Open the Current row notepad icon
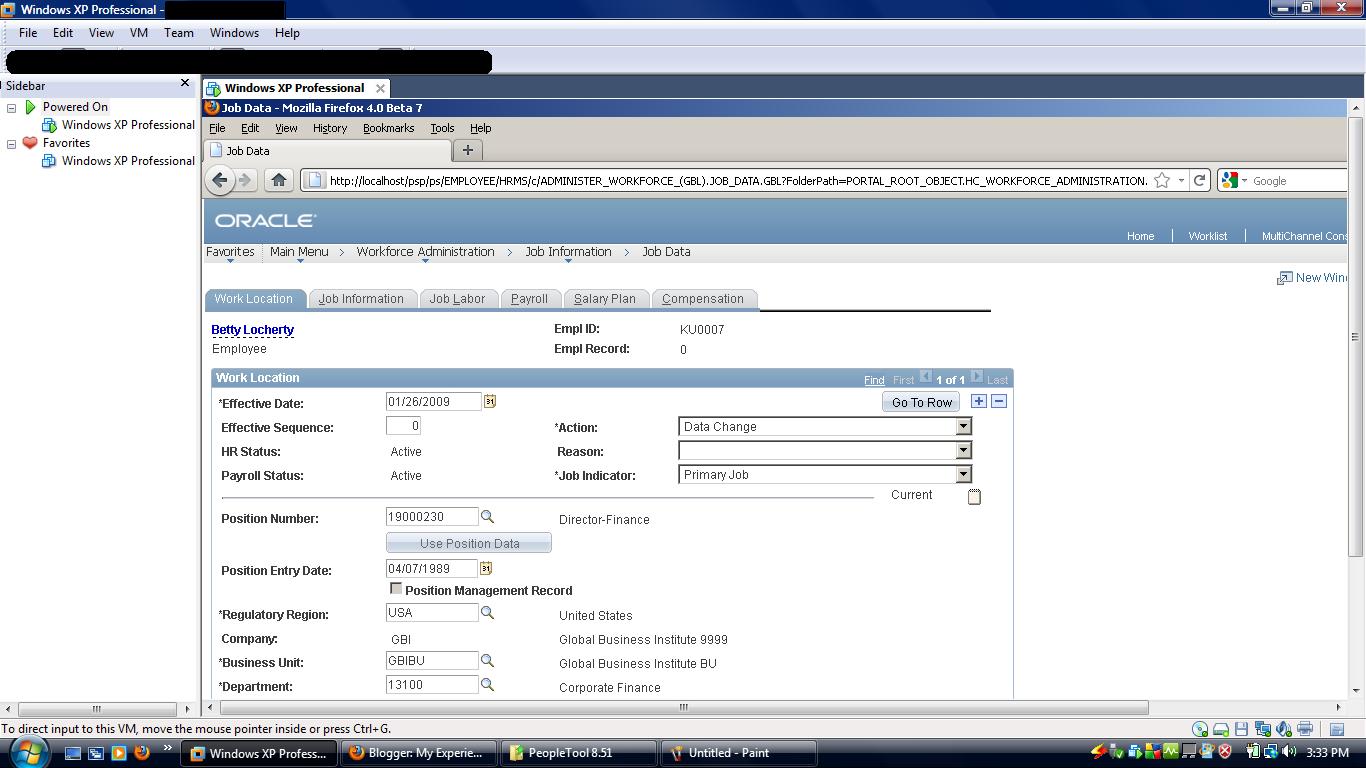This screenshot has width=1366, height=768. pos(974,495)
